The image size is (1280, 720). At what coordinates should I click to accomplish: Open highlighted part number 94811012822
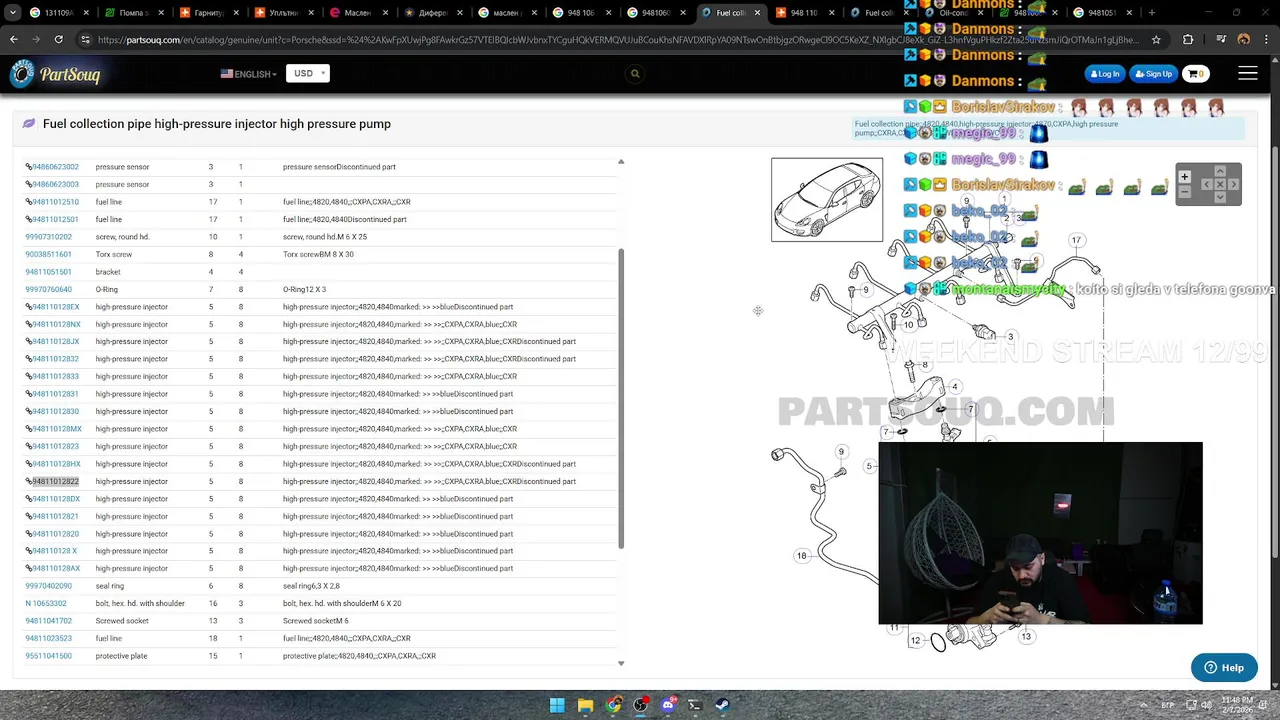(x=55, y=481)
